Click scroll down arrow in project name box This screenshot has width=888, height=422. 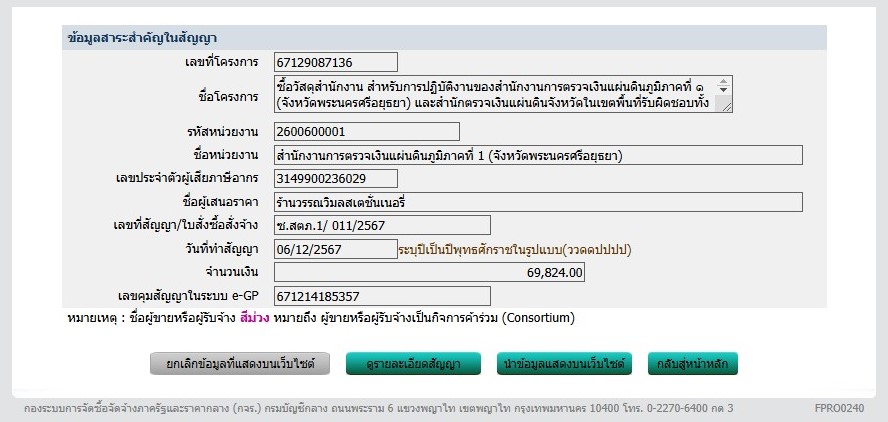click(x=725, y=90)
